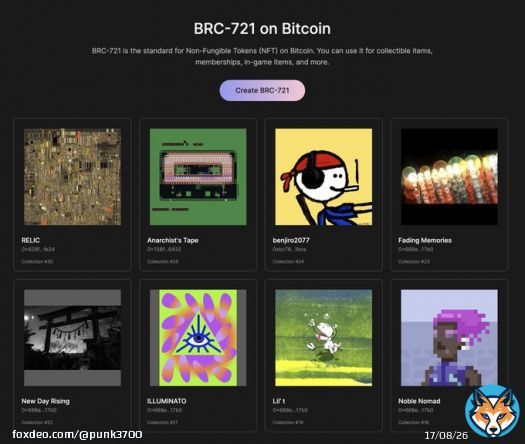Select the New Day Rising title
Image resolution: width=525 pixels, height=444 pixels.
(46, 401)
